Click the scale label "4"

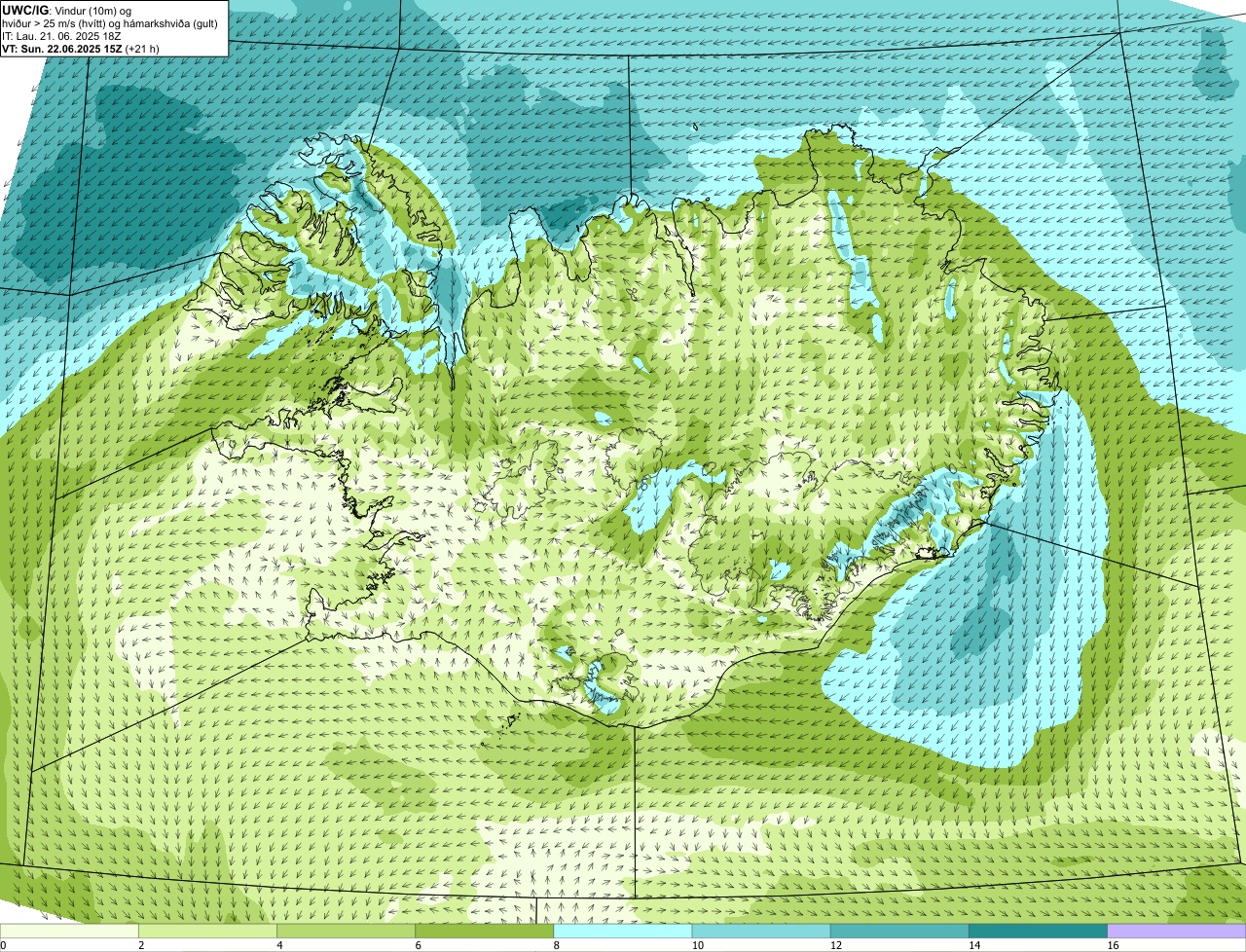point(279,945)
